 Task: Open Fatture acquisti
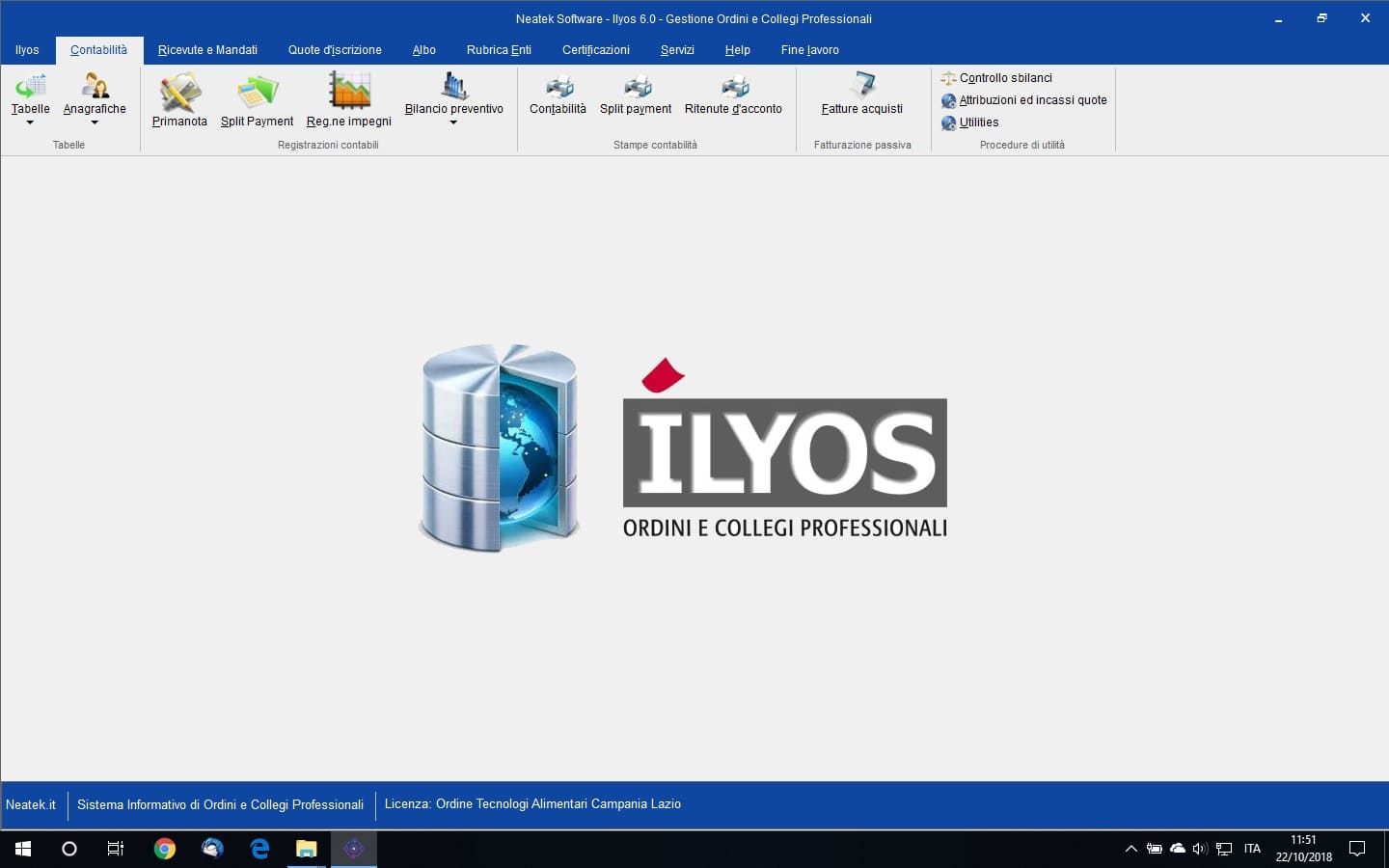862,95
